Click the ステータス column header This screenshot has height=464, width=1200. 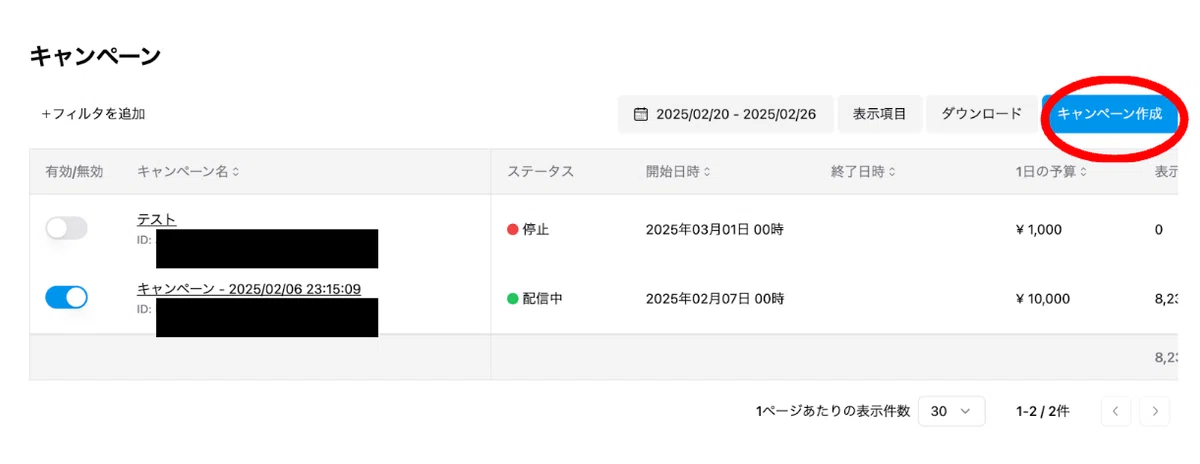(x=540, y=172)
